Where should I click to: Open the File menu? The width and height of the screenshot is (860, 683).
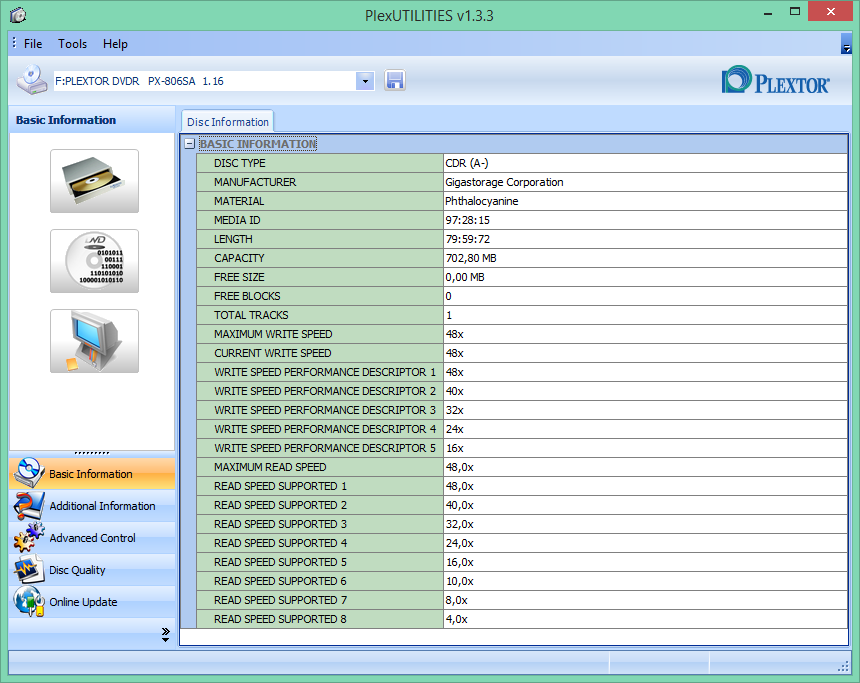tap(33, 44)
